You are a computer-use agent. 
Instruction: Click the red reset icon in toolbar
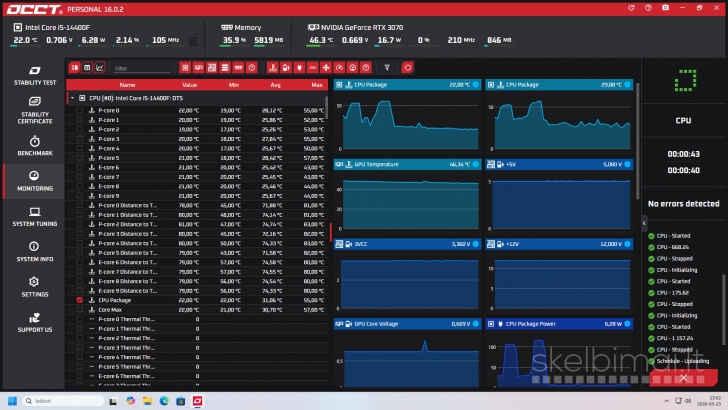pos(407,68)
